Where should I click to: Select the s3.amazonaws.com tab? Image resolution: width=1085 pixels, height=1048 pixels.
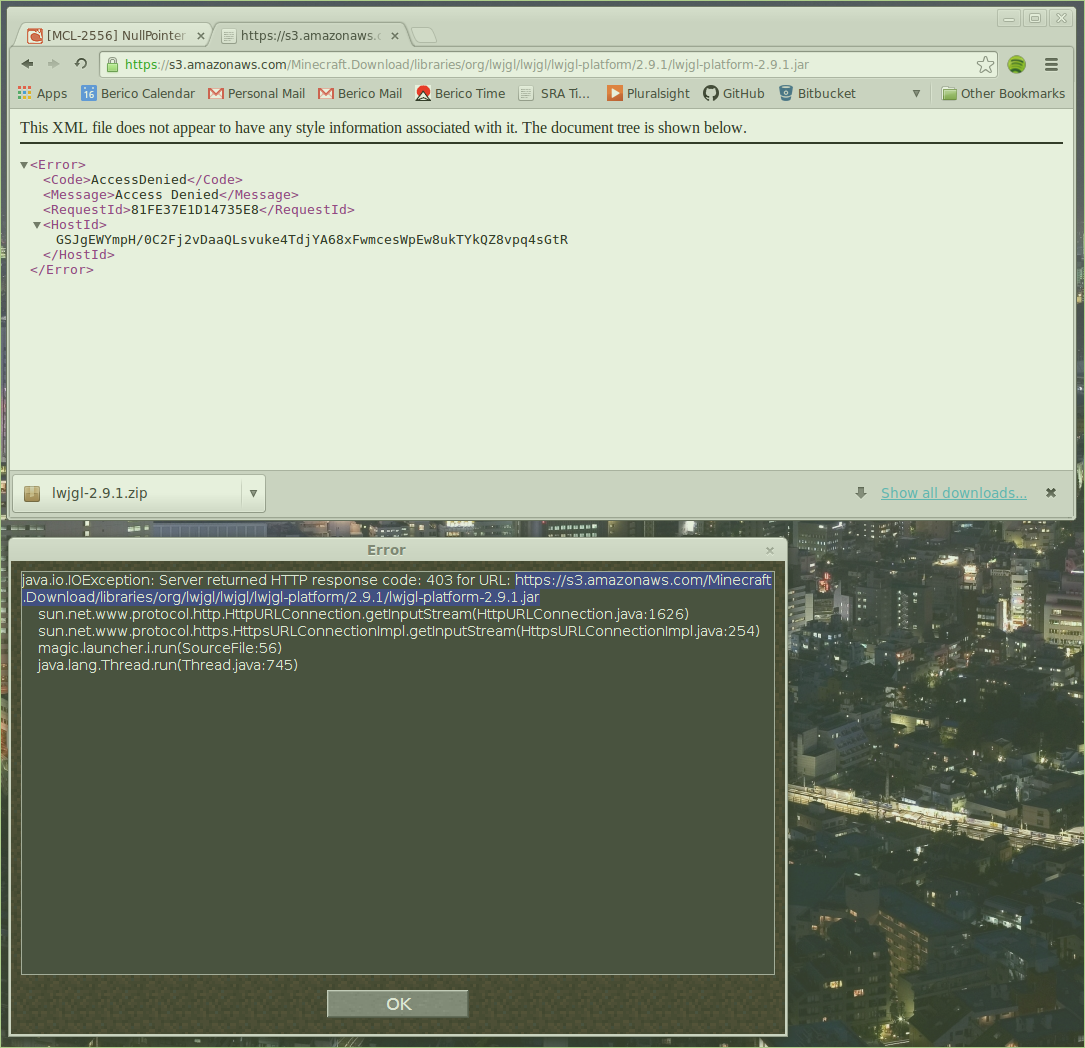[305, 35]
